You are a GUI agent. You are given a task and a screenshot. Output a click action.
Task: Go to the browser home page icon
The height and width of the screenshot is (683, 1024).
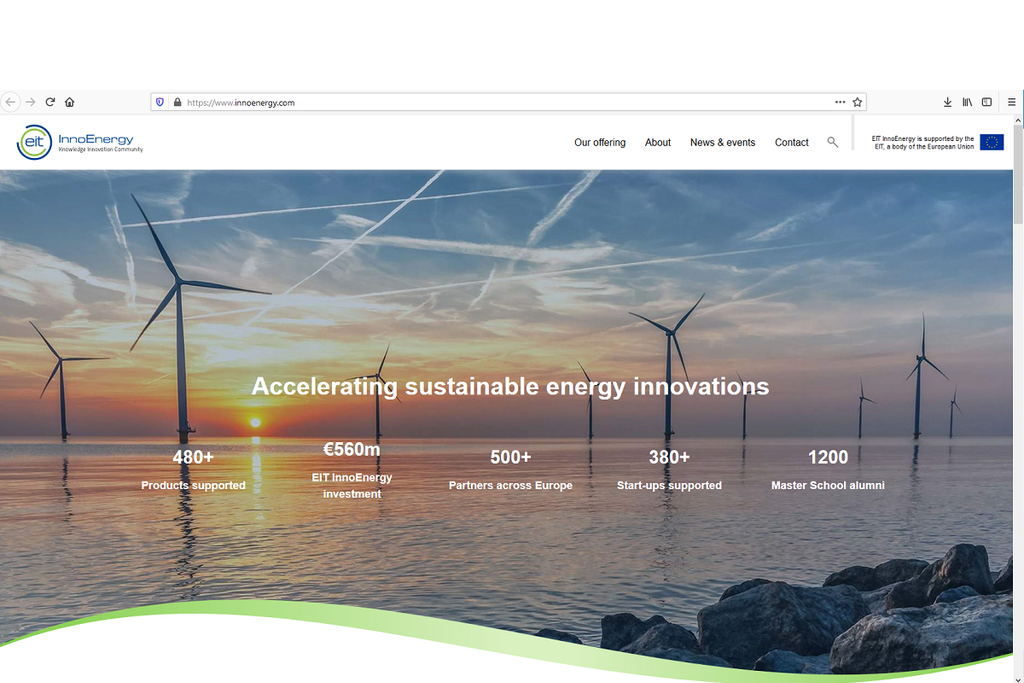pyautogui.click(x=70, y=102)
